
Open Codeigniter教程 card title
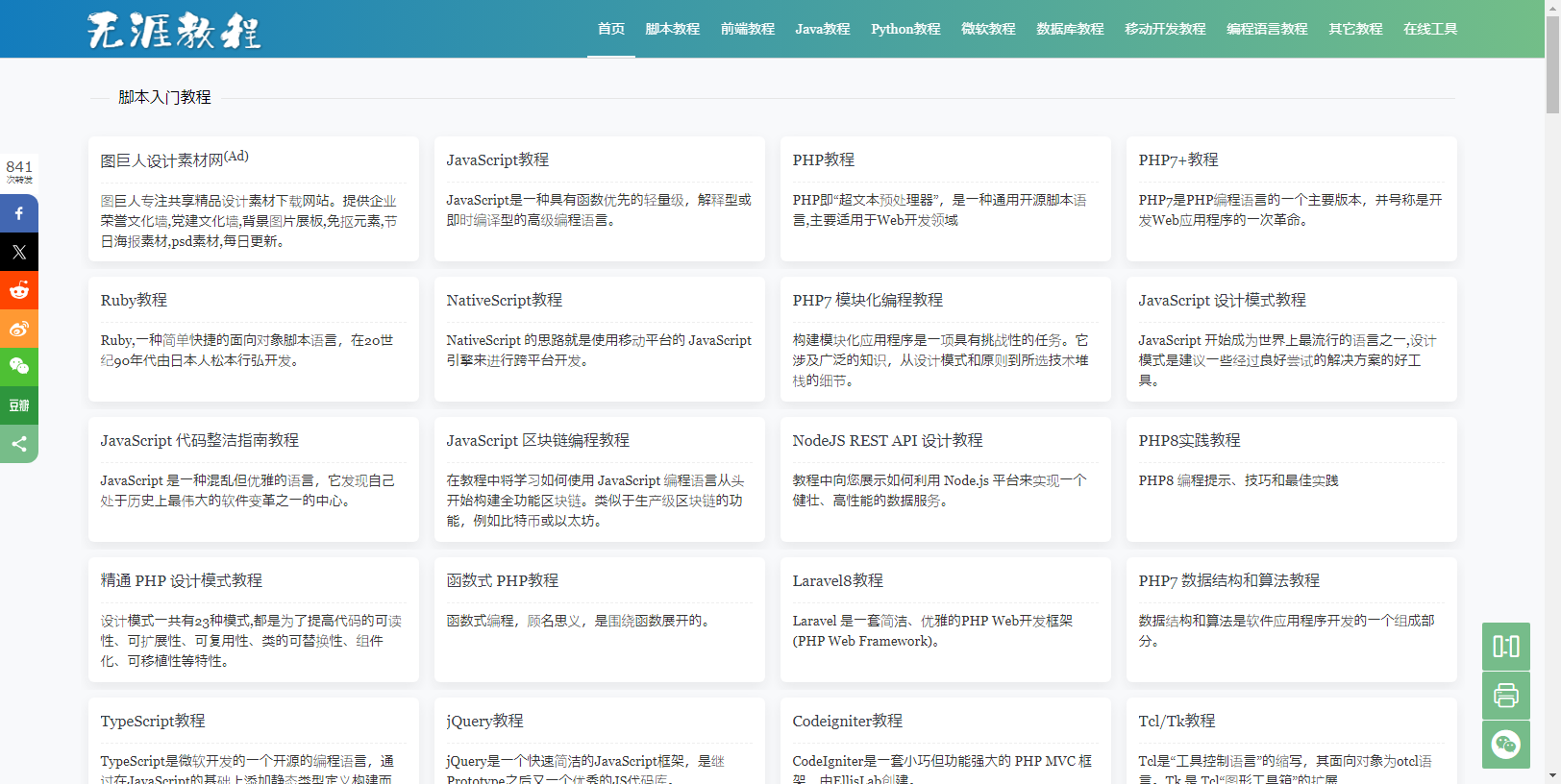click(x=848, y=721)
